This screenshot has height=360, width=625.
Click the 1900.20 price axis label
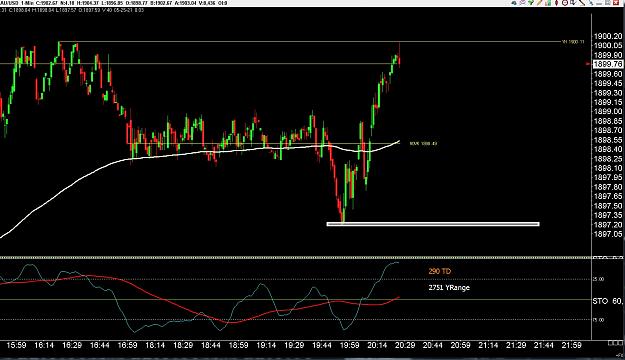pyautogui.click(x=608, y=36)
